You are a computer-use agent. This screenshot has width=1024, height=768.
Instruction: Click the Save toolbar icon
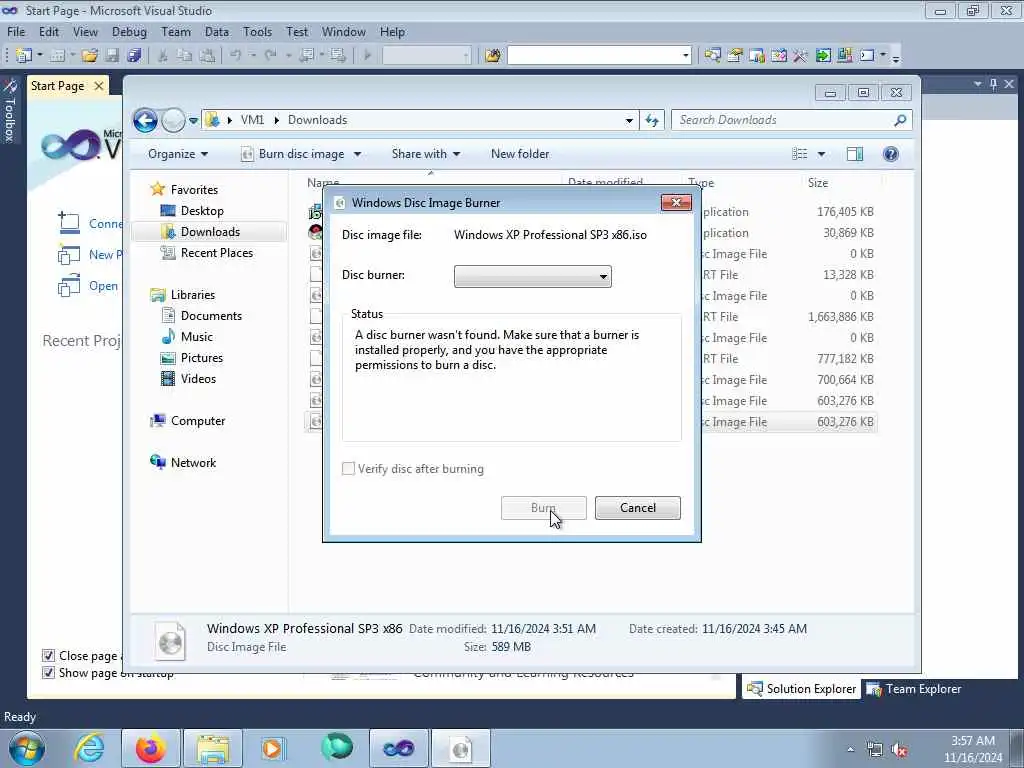[x=112, y=56]
